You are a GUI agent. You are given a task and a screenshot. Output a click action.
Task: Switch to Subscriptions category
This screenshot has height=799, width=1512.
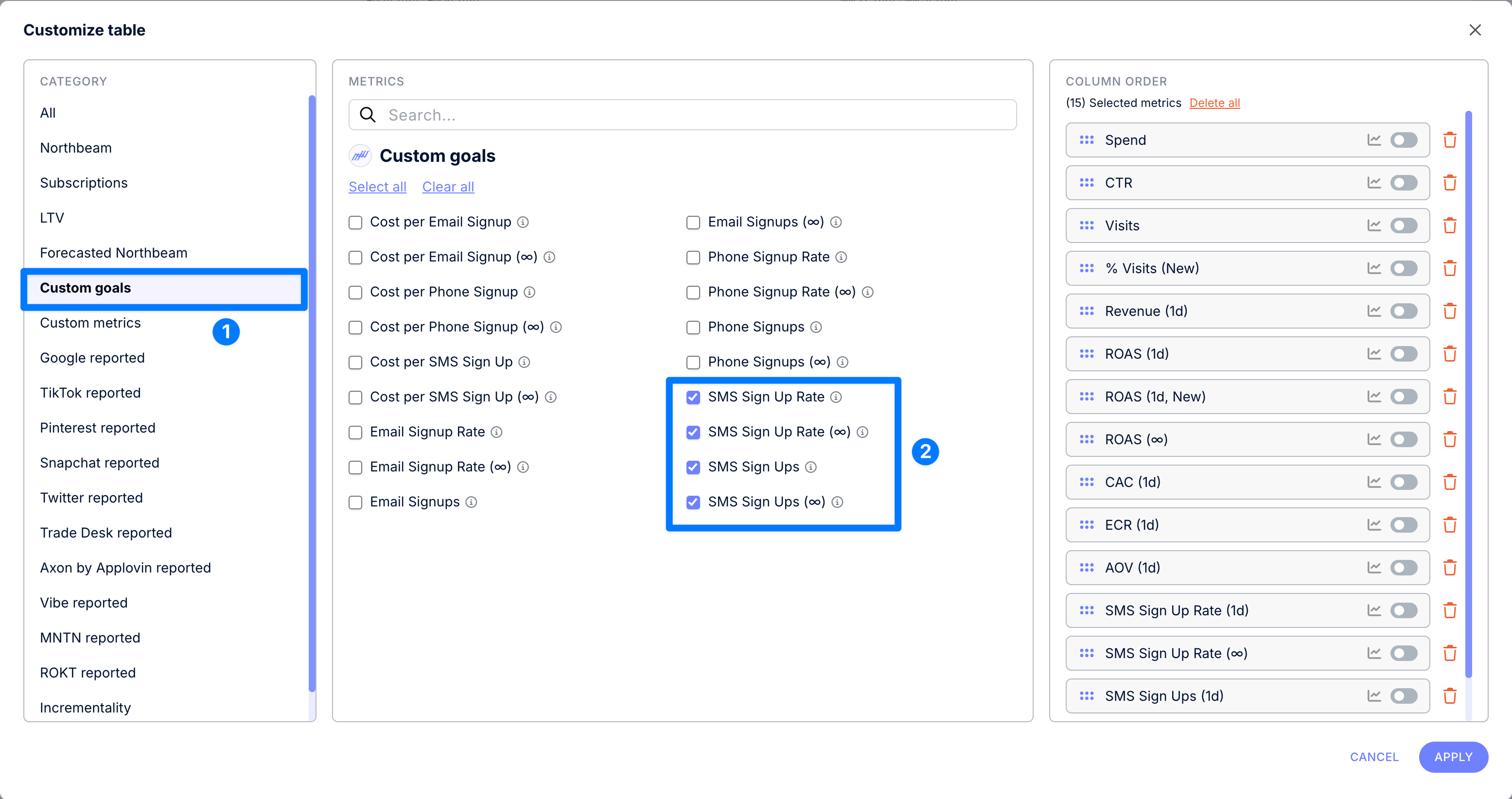pyautogui.click(x=84, y=183)
